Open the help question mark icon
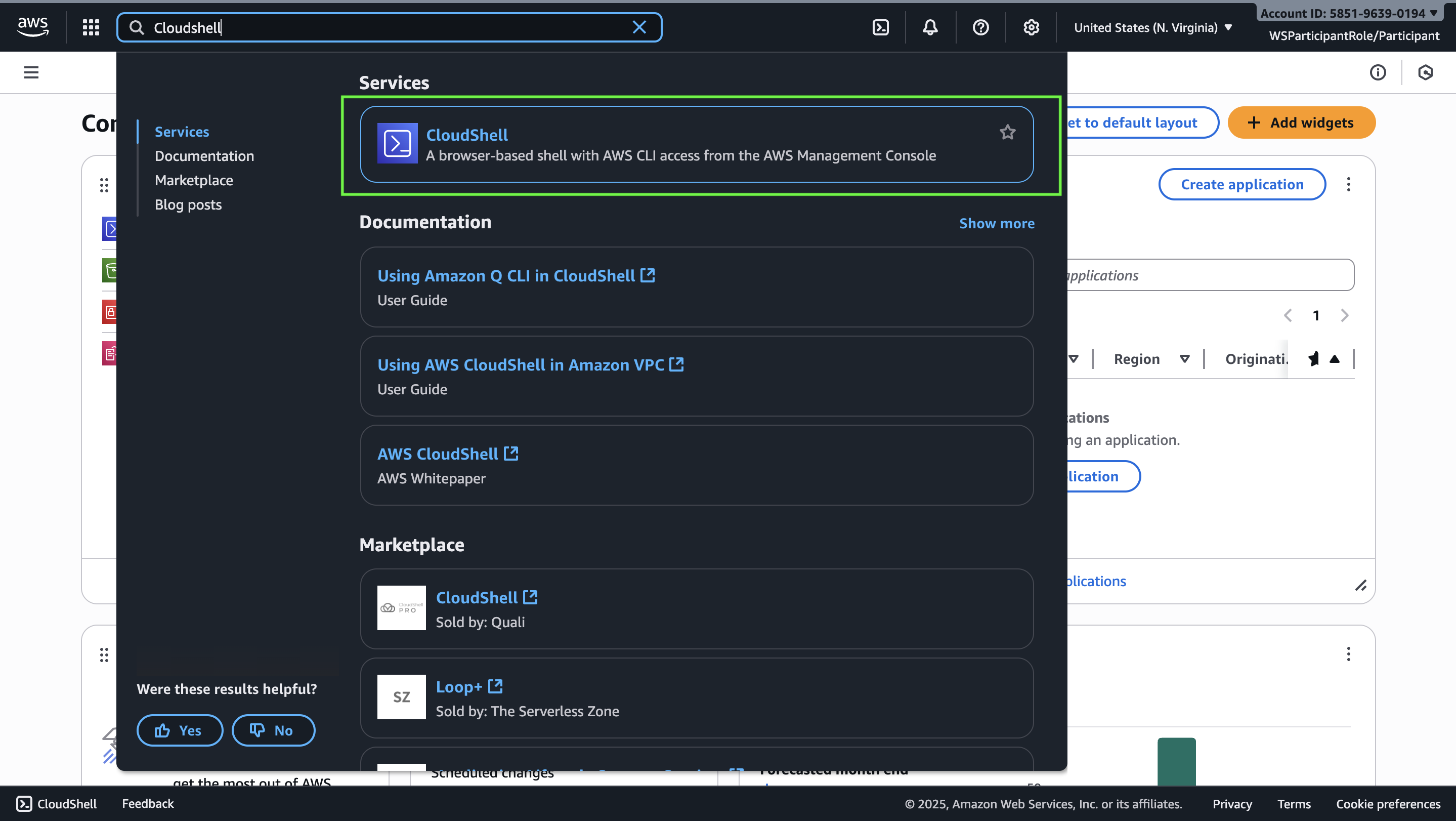The height and width of the screenshot is (821, 1456). [980, 27]
